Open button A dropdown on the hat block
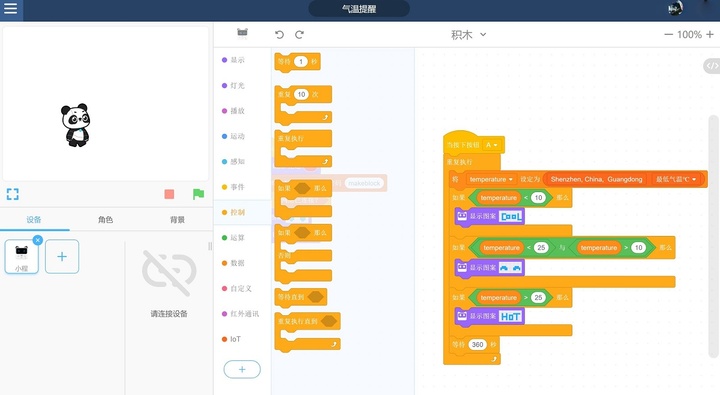Image resolution: width=720 pixels, height=395 pixels. tap(491, 145)
